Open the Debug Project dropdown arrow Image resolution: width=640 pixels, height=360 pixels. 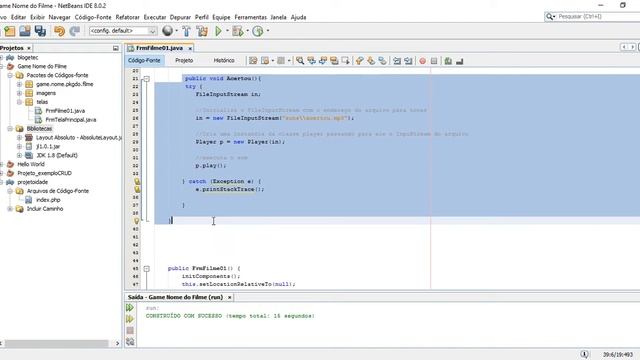[x=247, y=31]
